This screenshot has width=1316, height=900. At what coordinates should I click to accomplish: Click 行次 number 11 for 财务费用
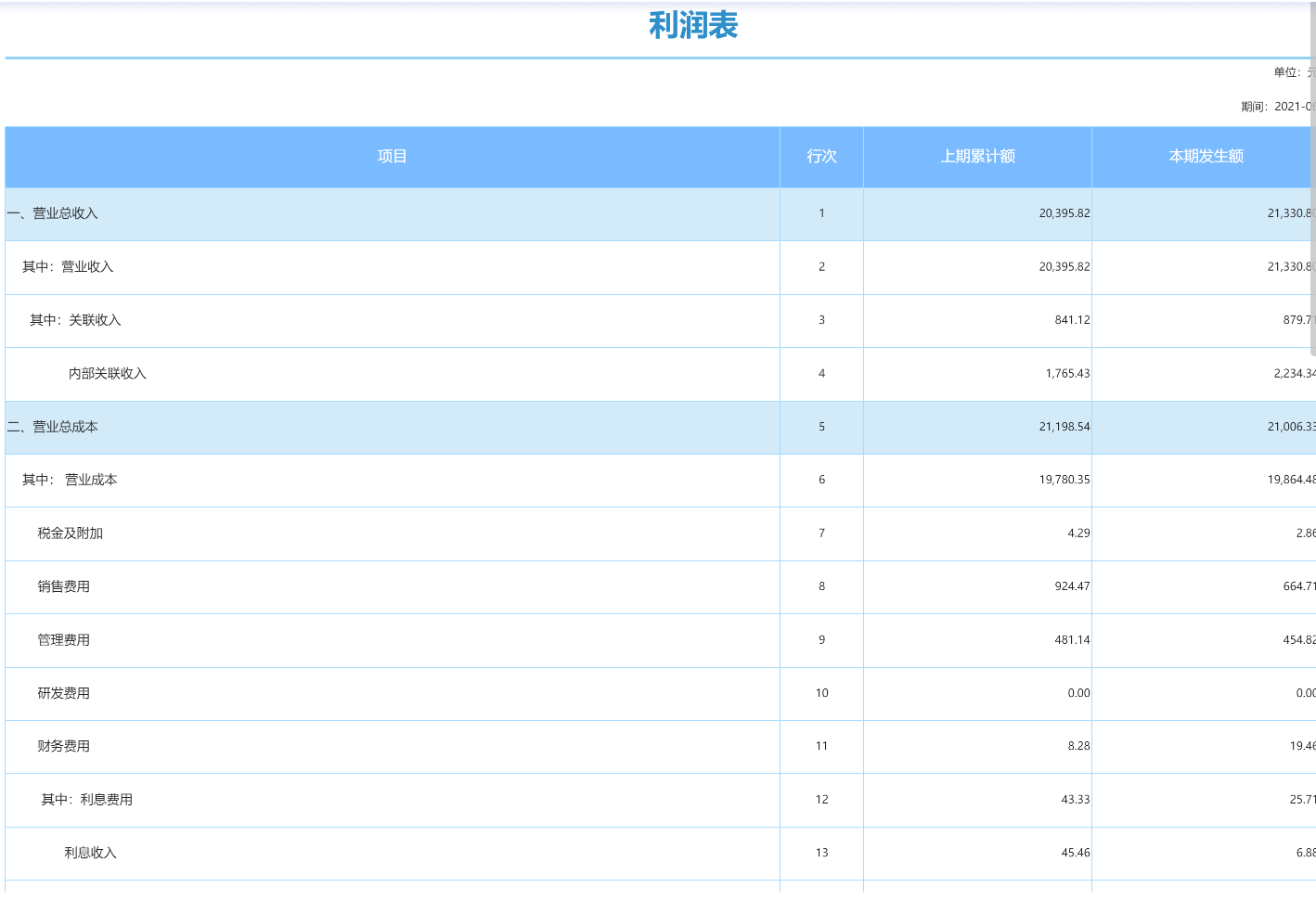(x=821, y=746)
